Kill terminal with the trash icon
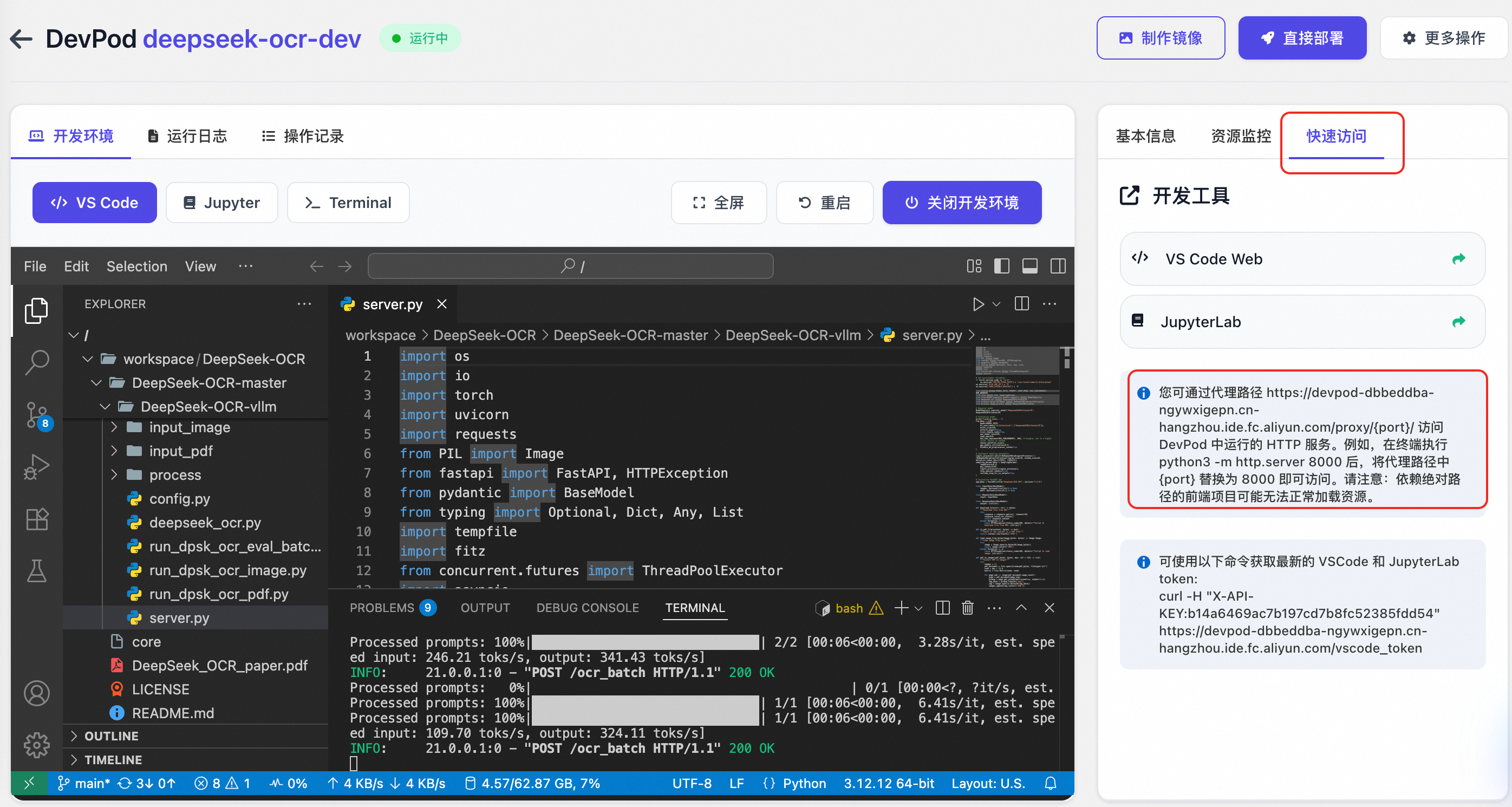This screenshot has width=1512, height=807. pyautogui.click(x=968, y=608)
